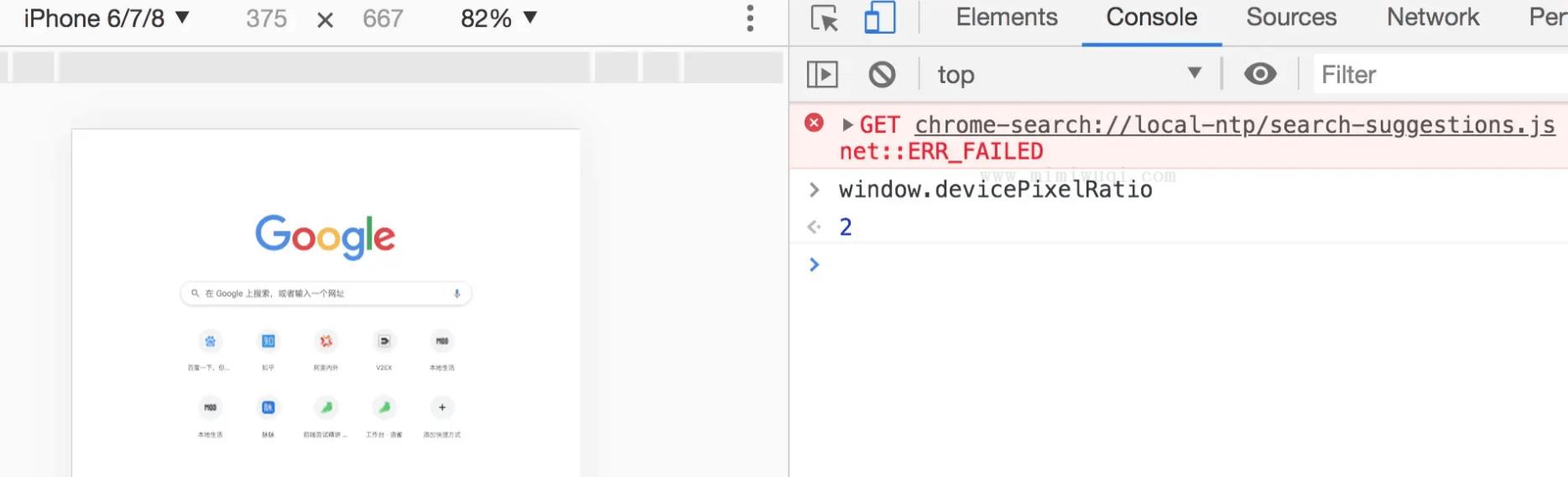Image resolution: width=1568 pixels, height=477 pixels.
Task: Click the console Filter input field
Action: 1440,75
